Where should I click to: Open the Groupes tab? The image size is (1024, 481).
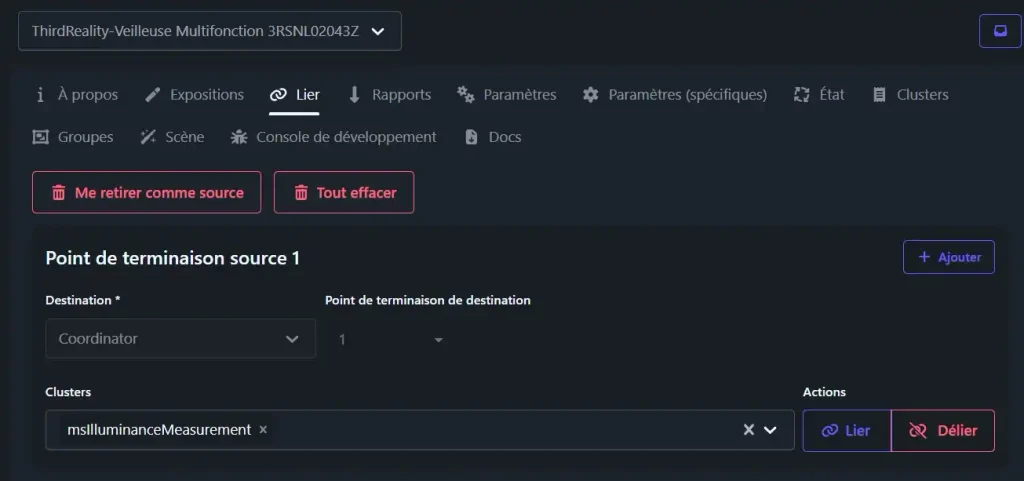[73, 137]
